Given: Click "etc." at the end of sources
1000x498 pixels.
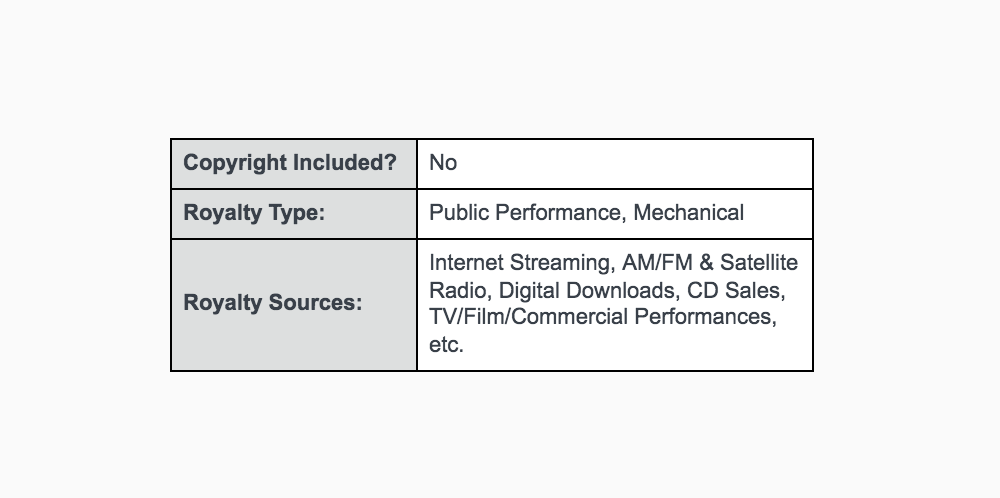Looking at the screenshot, I should [447, 345].
